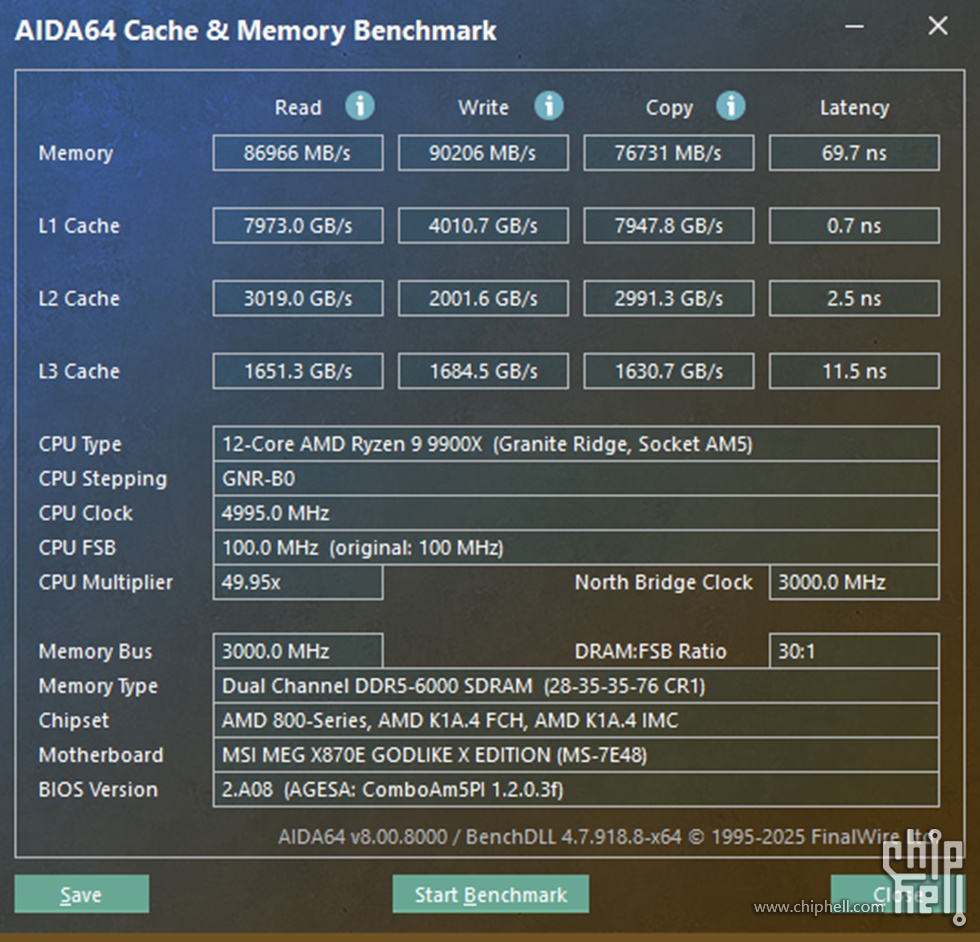Click the L2 Cache Latency 2.5 ns box

[854, 299]
